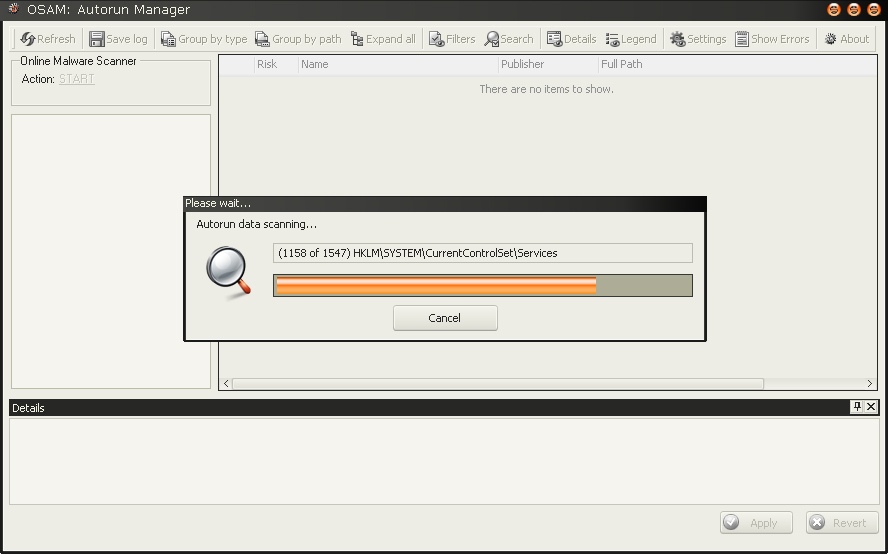The height and width of the screenshot is (554, 888).
Task: Click the START link for malware scanner
Action: coord(76,79)
